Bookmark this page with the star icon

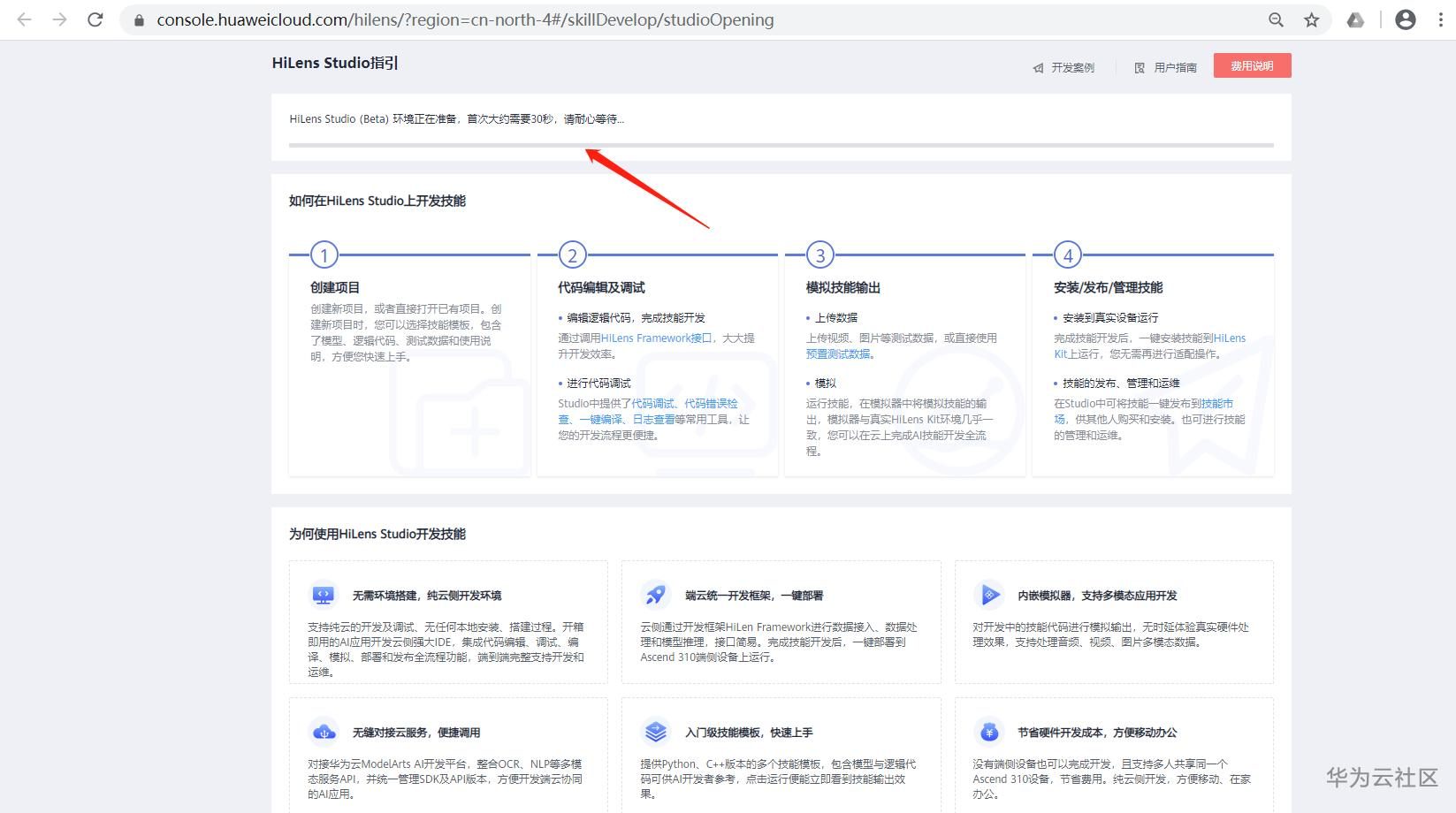tap(1312, 19)
